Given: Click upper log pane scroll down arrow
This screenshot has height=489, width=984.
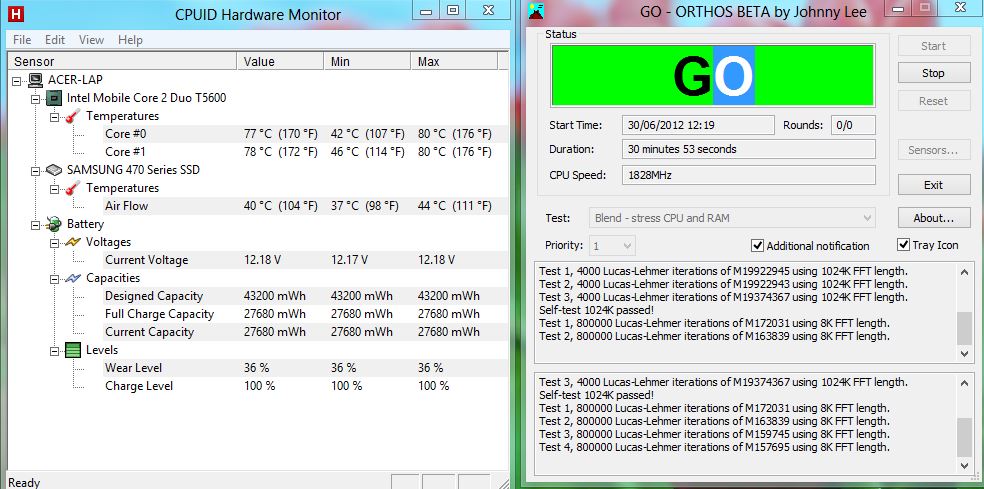Looking at the screenshot, I should coord(965,353).
